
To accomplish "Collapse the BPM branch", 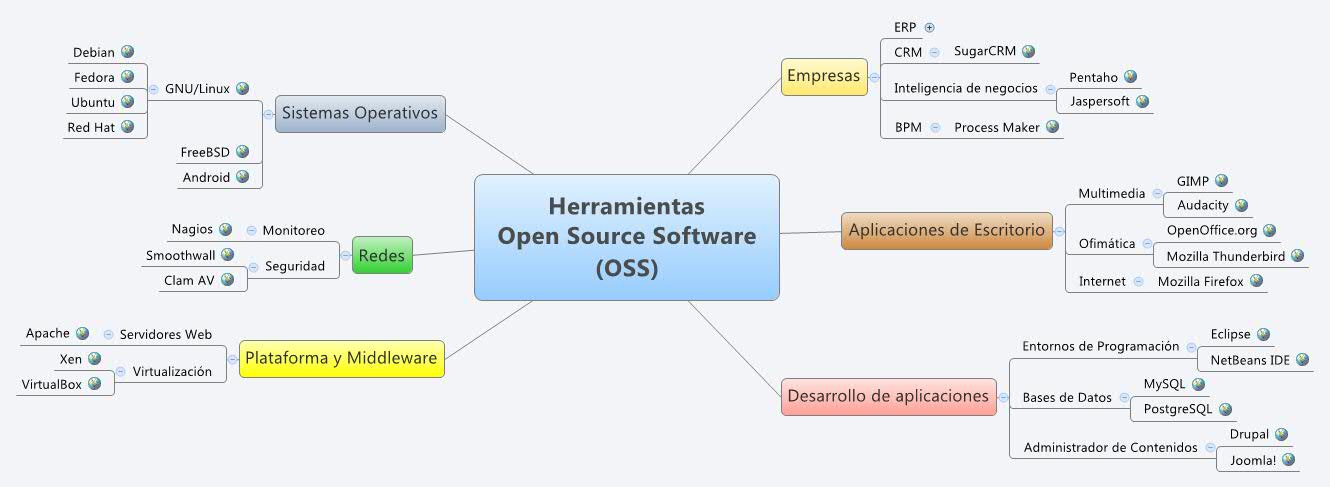I will coord(934,127).
